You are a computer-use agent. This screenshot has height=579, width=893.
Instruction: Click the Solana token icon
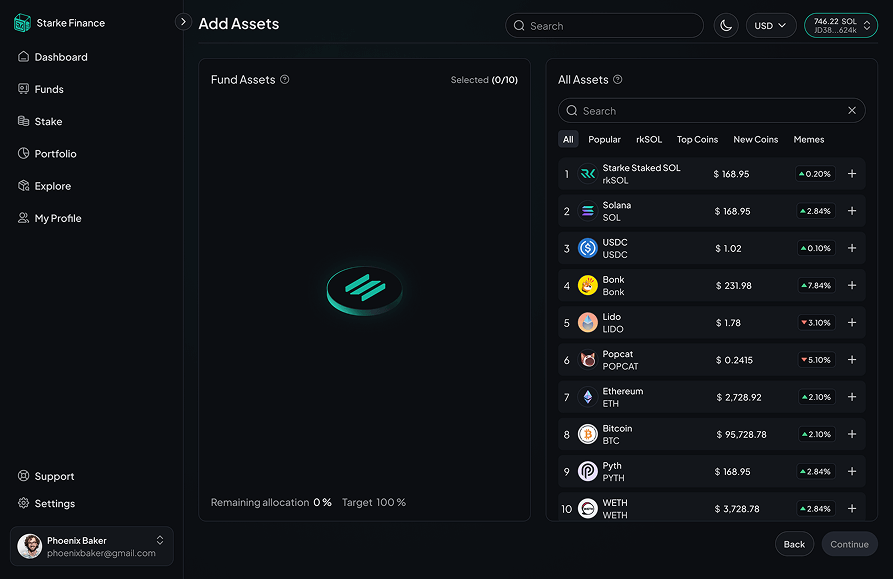[x=588, y=211]
